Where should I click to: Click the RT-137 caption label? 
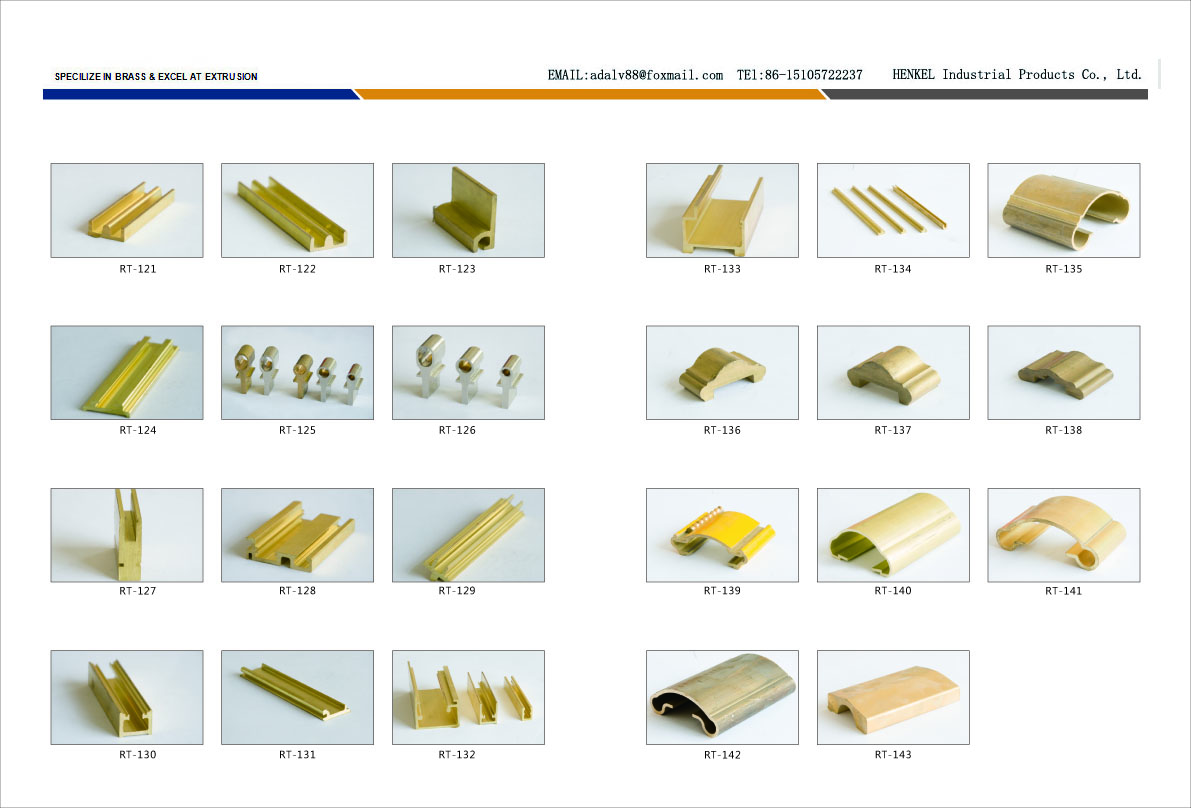[892, 430]
